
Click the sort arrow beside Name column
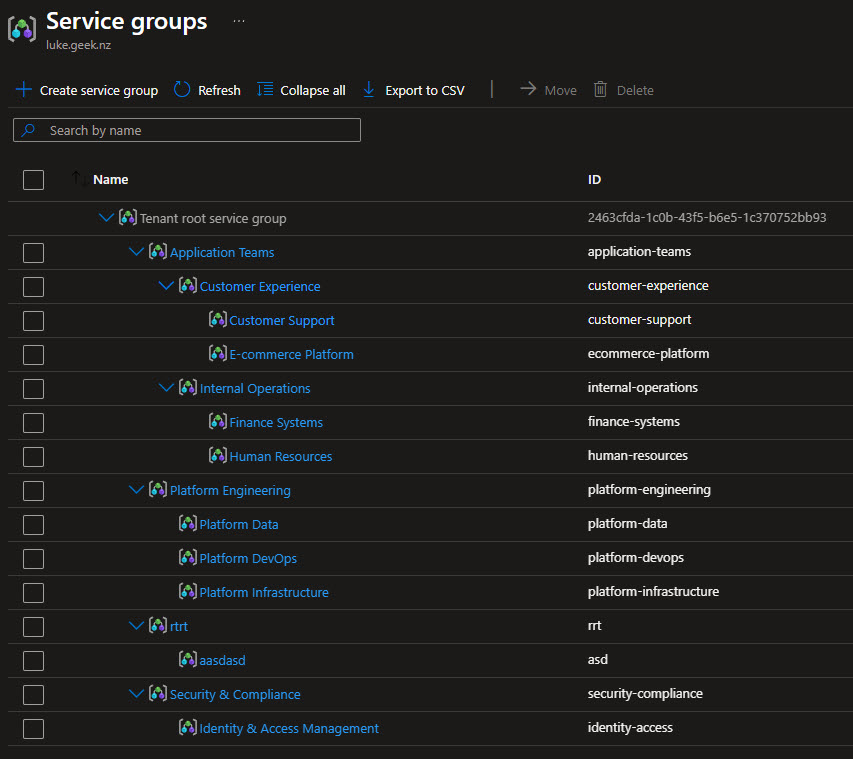(79, 178)
